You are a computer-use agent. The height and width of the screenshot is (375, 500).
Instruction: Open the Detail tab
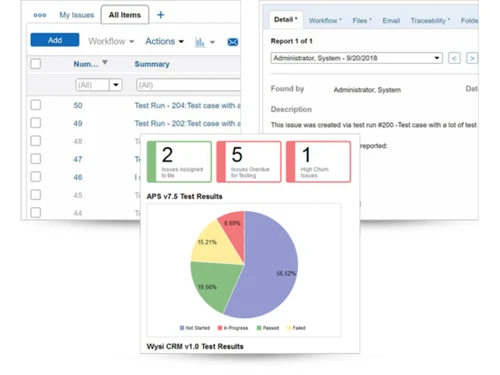coord(286,20)
